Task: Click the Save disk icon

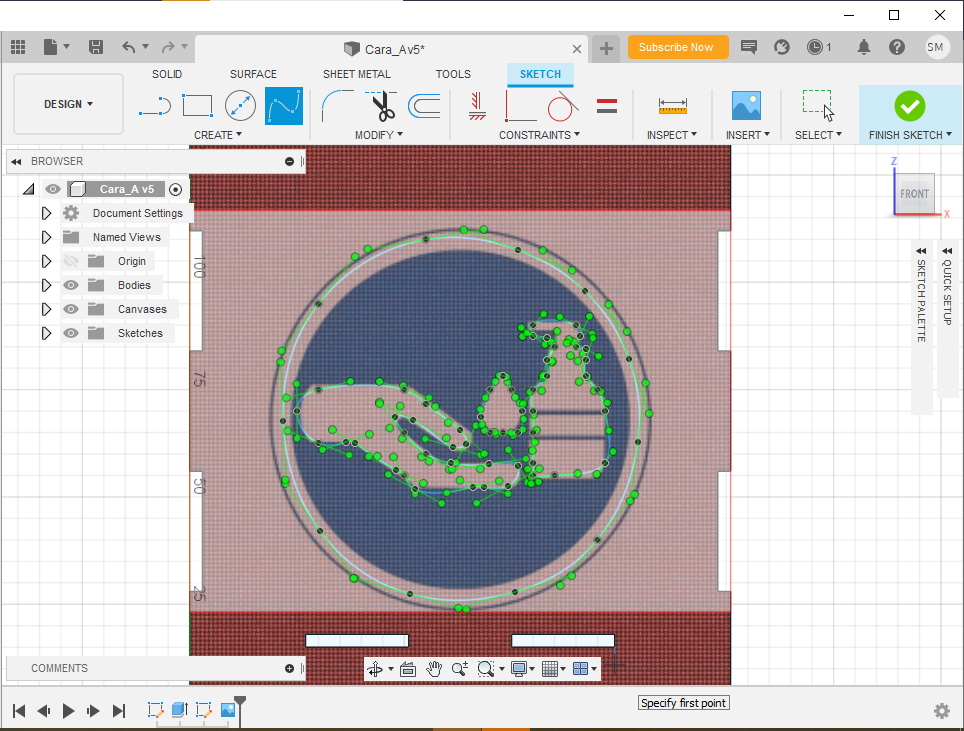Action: click(x=95, y=47)
